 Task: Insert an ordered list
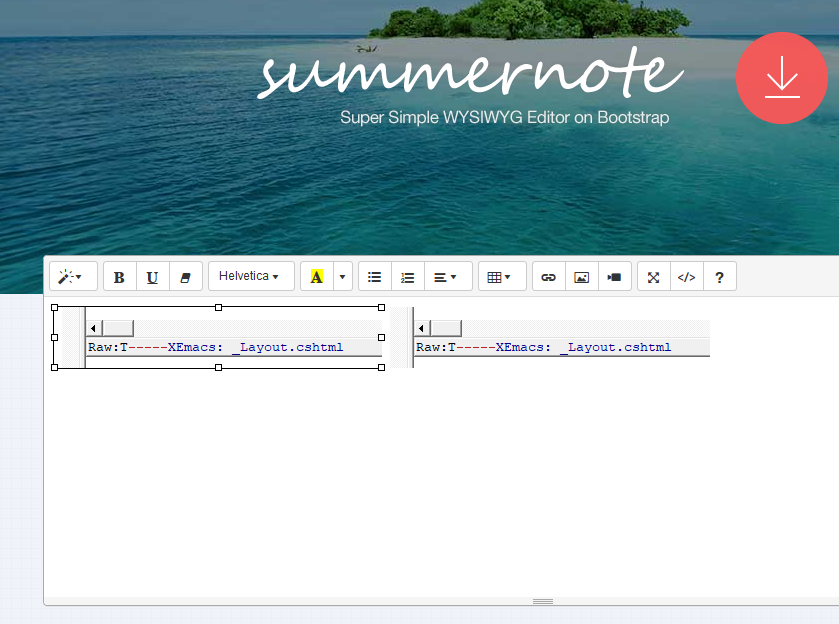[x=407, y=276]
